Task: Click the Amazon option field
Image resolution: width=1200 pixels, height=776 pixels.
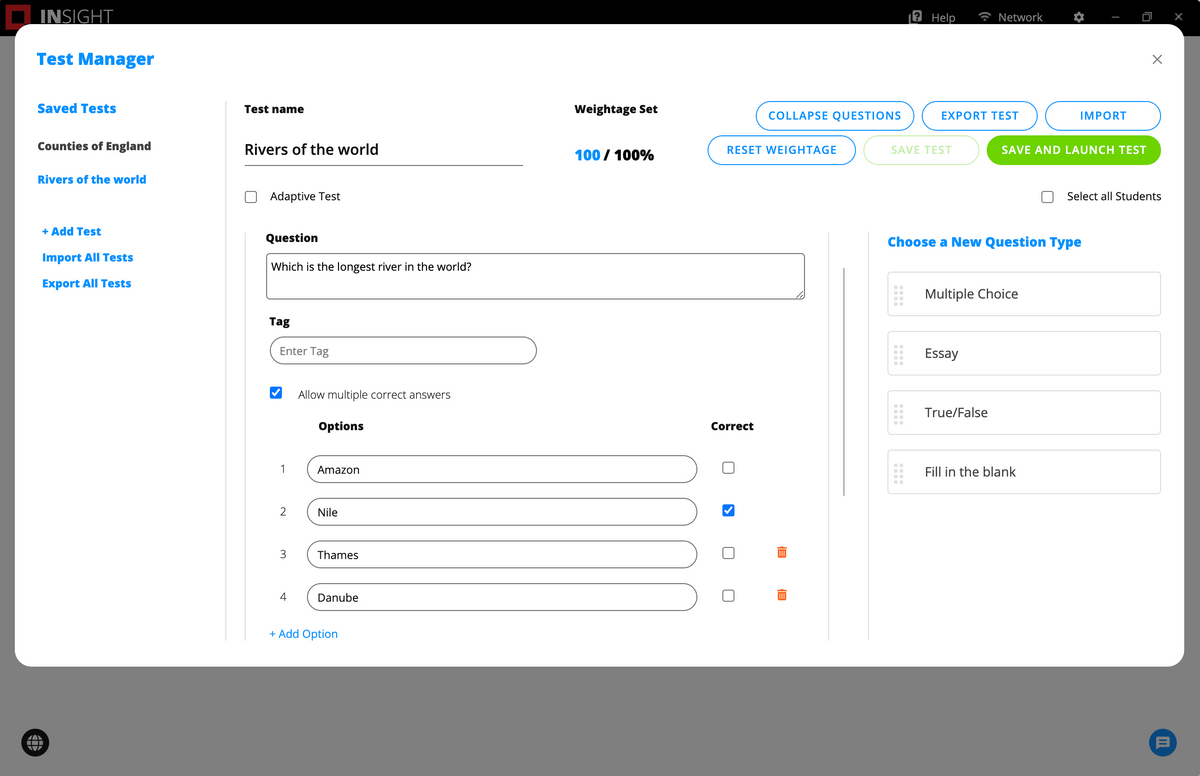Action: [x=502, y=469]
